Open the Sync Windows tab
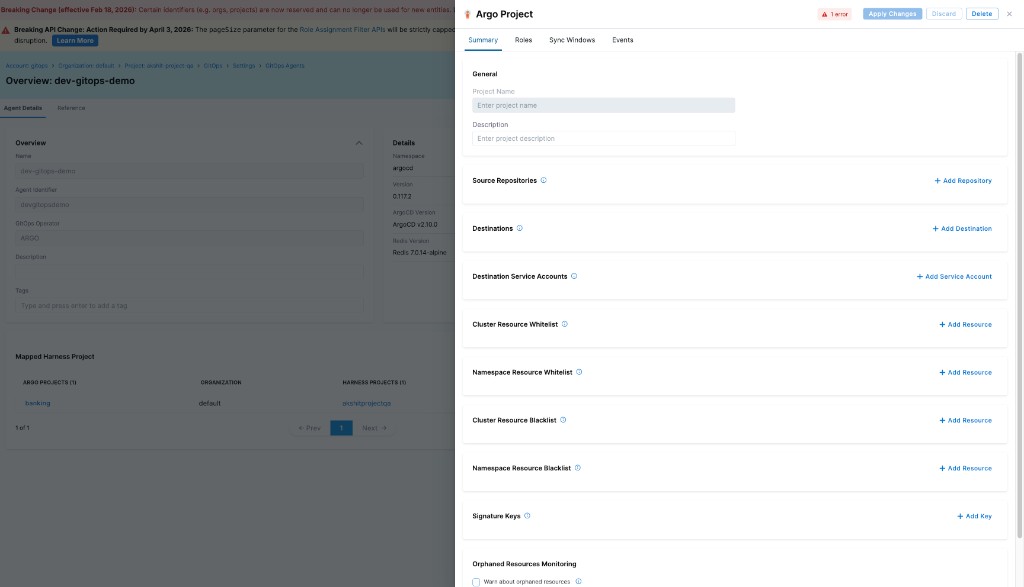Screen dimensions: 1024x587 572,40
